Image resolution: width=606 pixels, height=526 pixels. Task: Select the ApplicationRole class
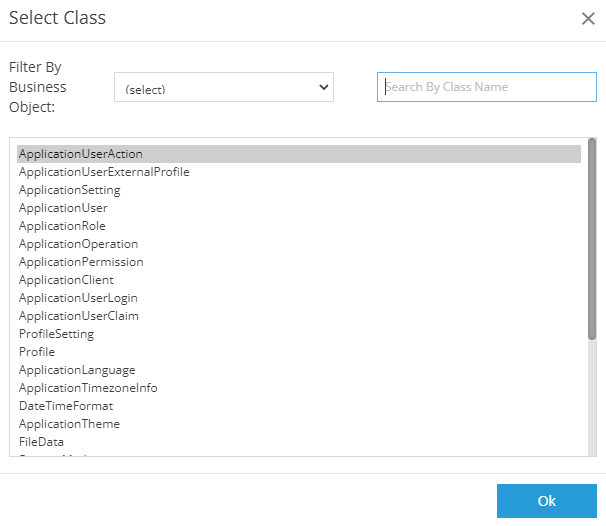click(62, 226)
